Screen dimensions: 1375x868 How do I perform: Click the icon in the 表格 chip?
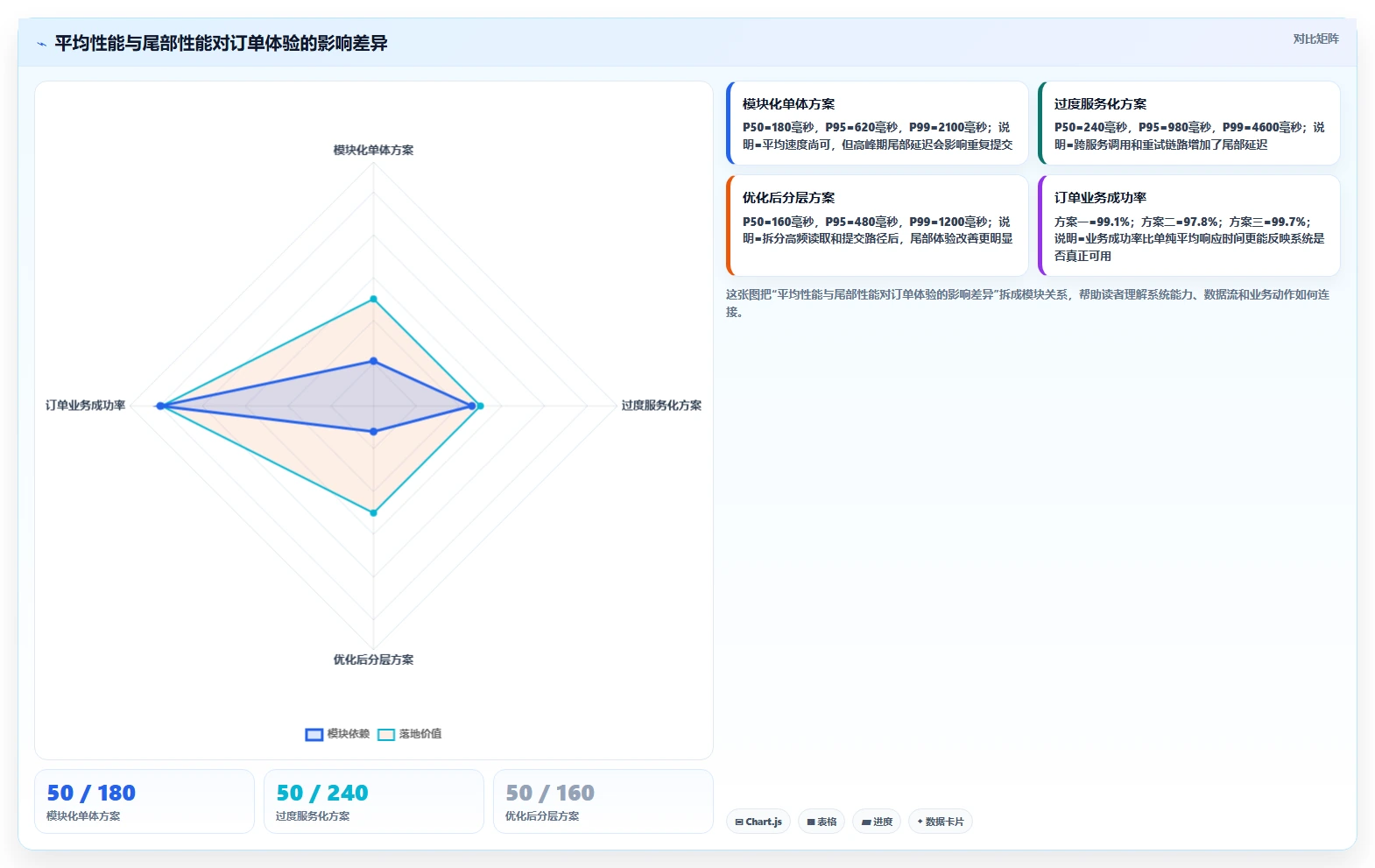point(811,822)
